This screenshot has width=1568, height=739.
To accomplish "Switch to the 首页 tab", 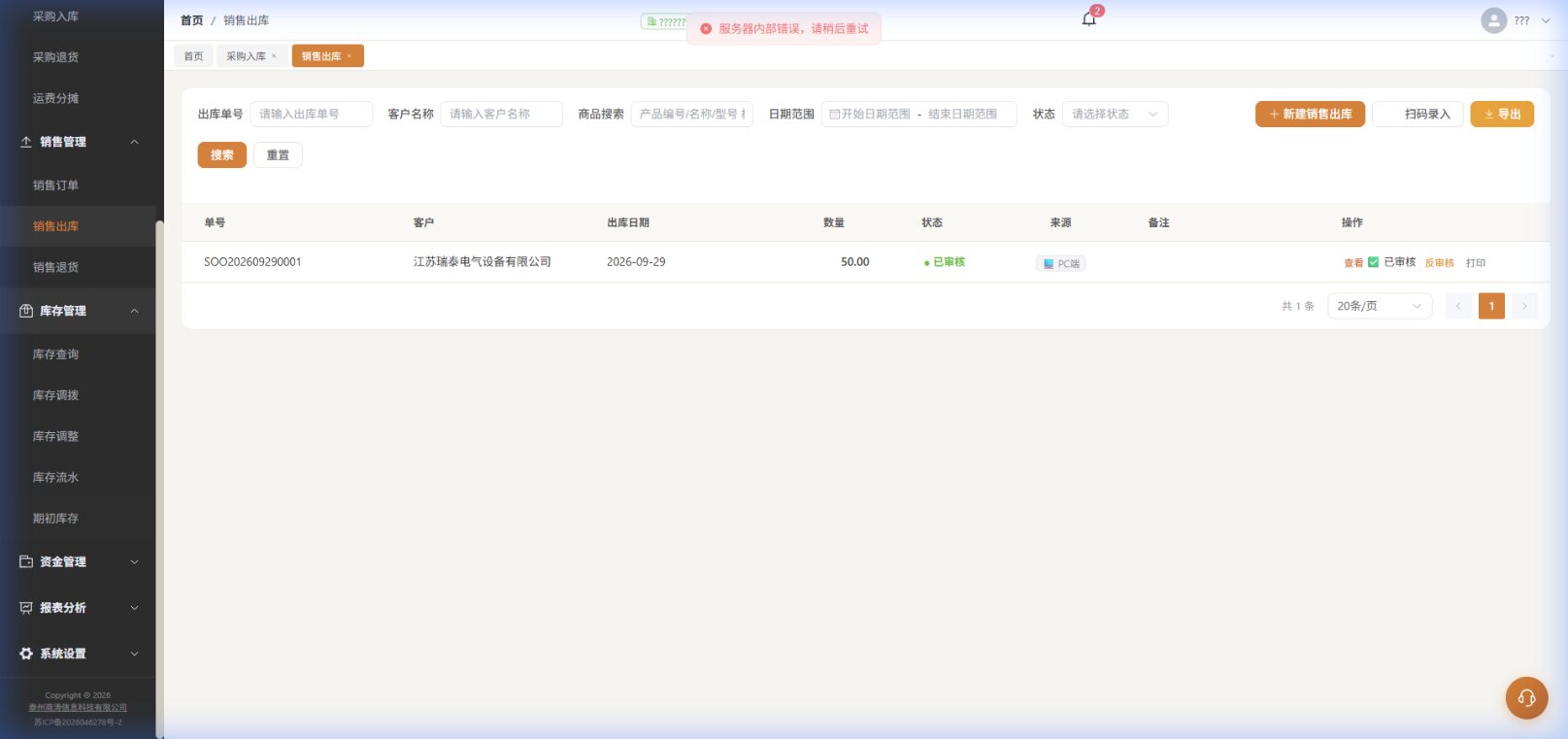I will coord(194,56).
